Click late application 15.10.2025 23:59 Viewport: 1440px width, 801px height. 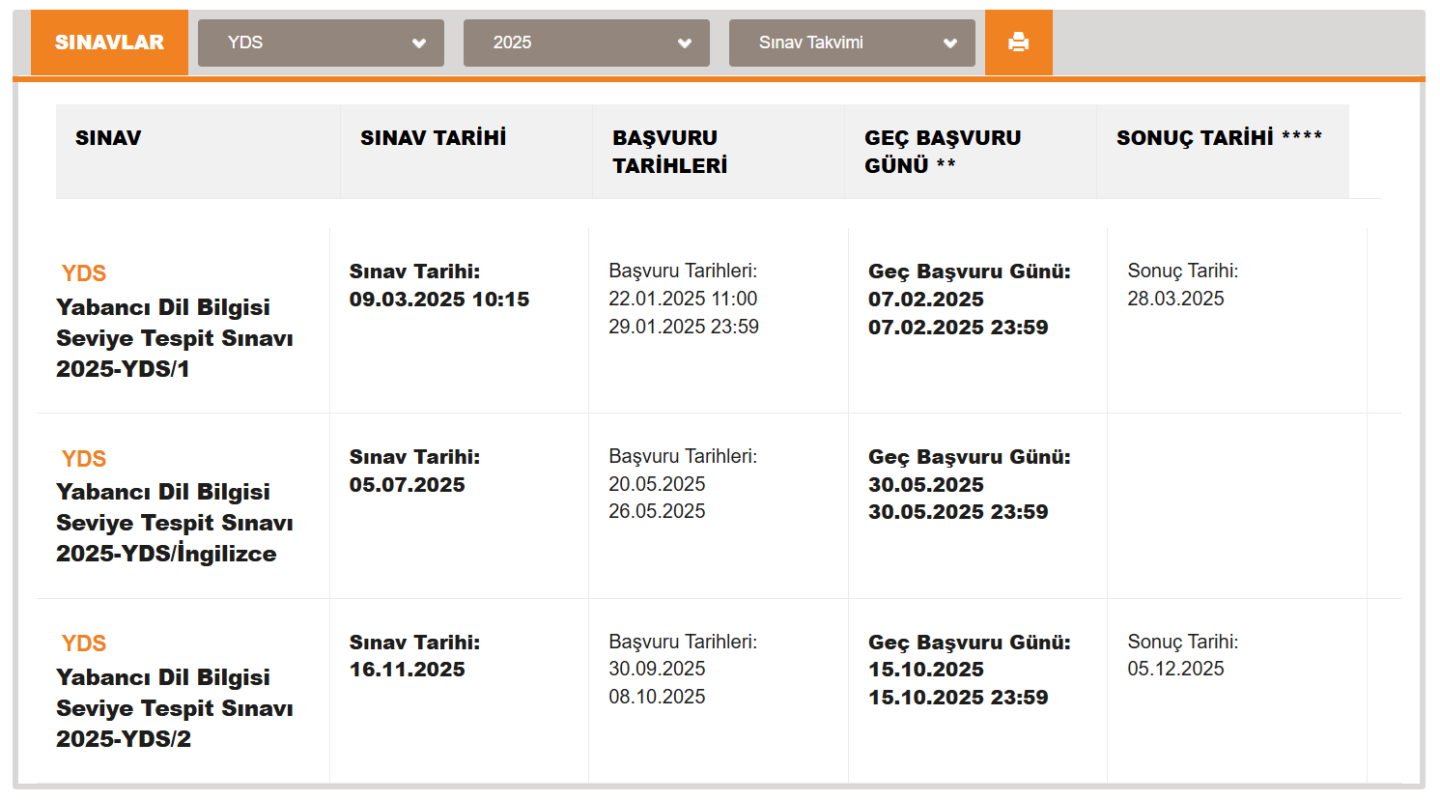[958, 697]
